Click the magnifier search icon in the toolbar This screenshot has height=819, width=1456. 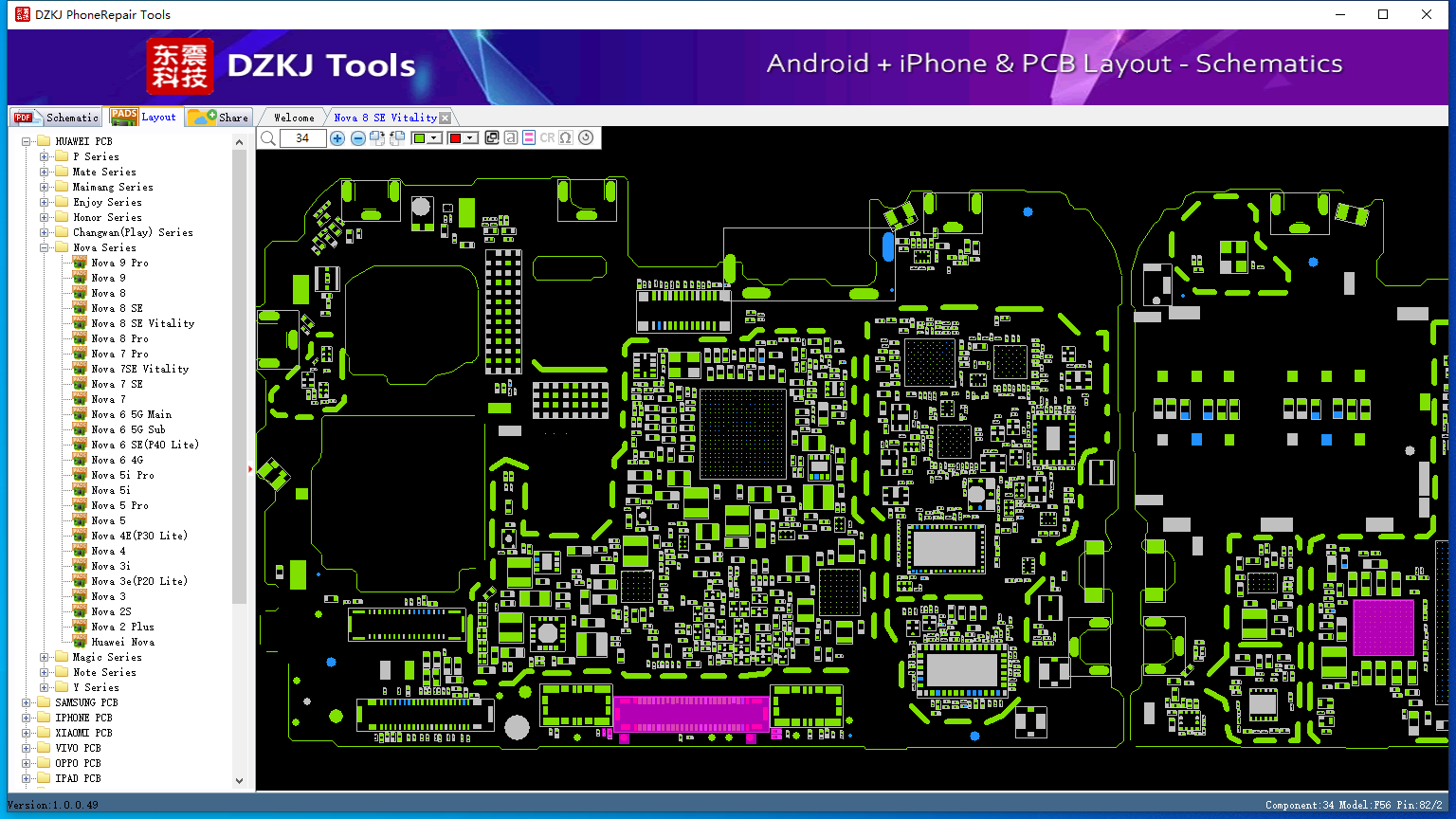tap(268, 138)
